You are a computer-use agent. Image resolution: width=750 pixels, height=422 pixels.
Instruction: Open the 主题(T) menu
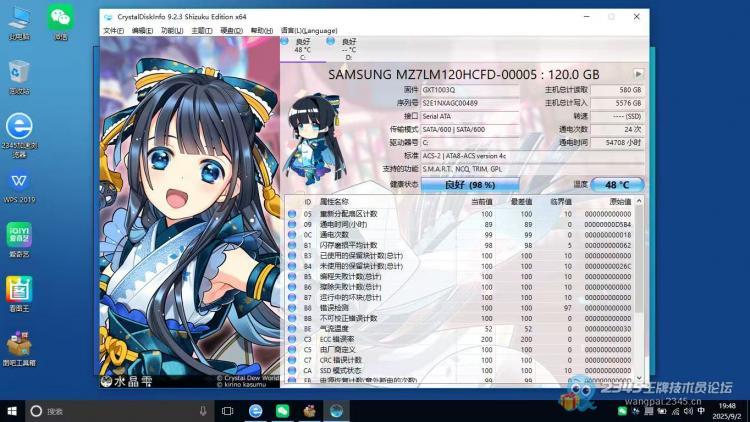click(x=201, y=31)
